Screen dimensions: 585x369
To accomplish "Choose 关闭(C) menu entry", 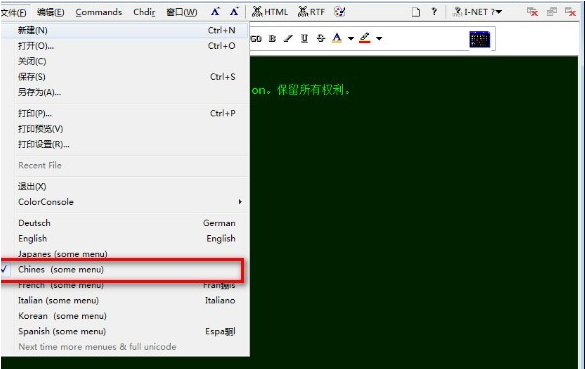I will tap(125, 61).
